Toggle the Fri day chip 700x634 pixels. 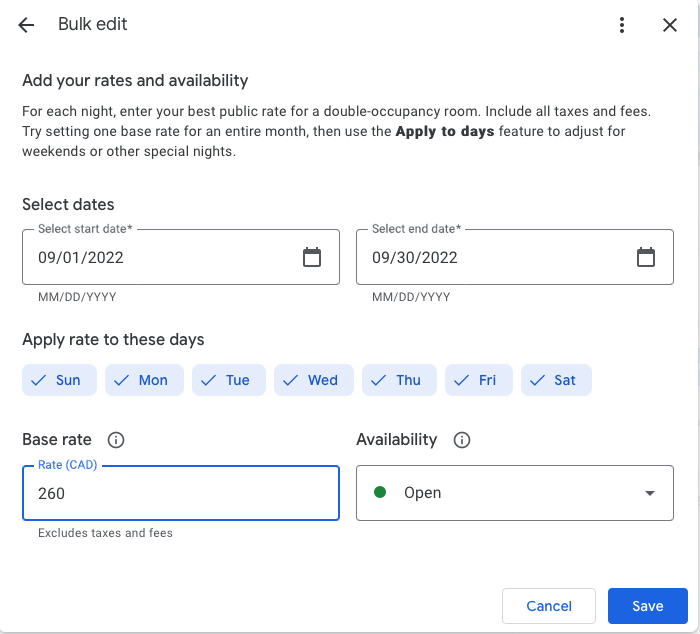pyautogui.click(x=479, y=380)
